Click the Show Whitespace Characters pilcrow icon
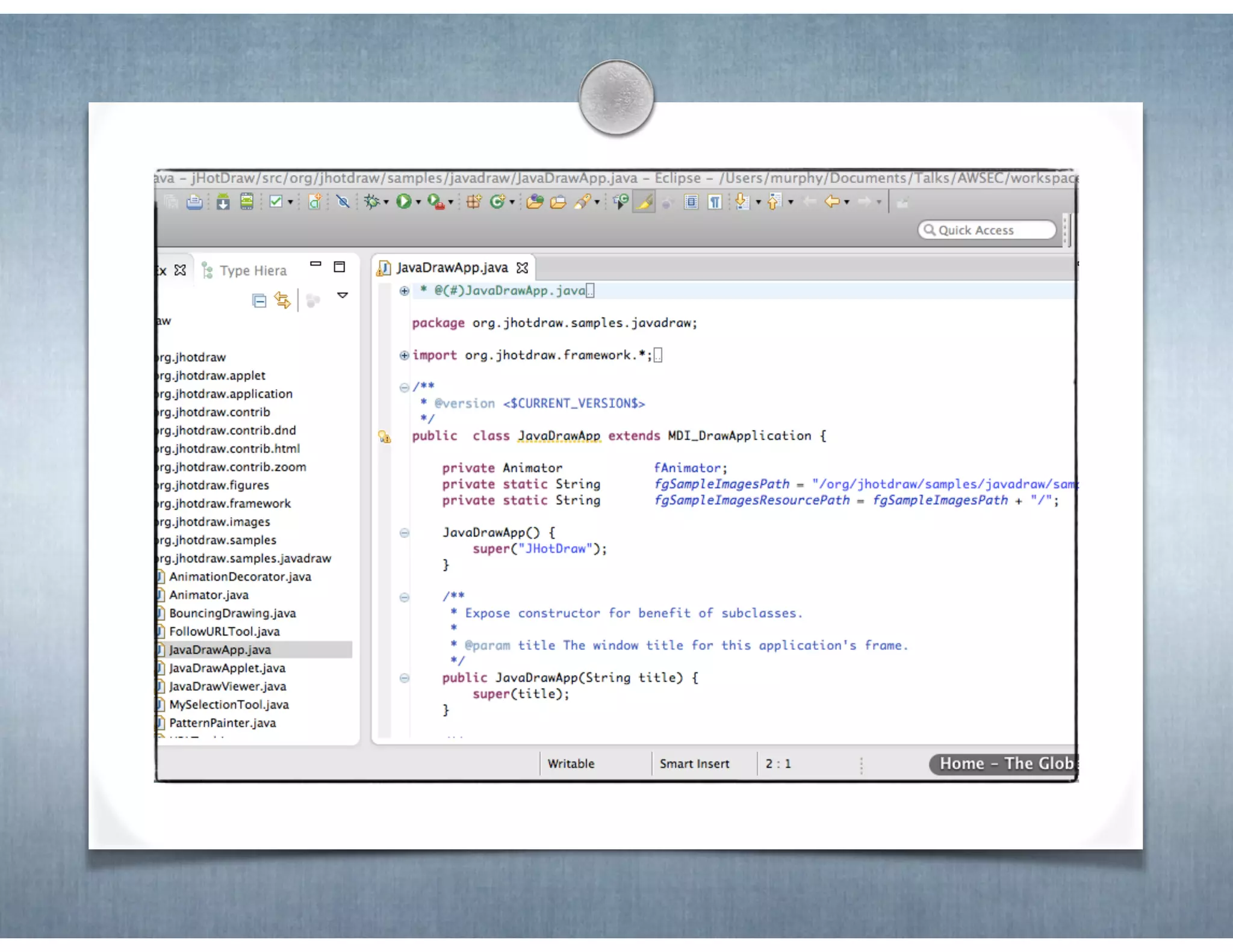Screen dimensions: 1233x952 (715, 202)
